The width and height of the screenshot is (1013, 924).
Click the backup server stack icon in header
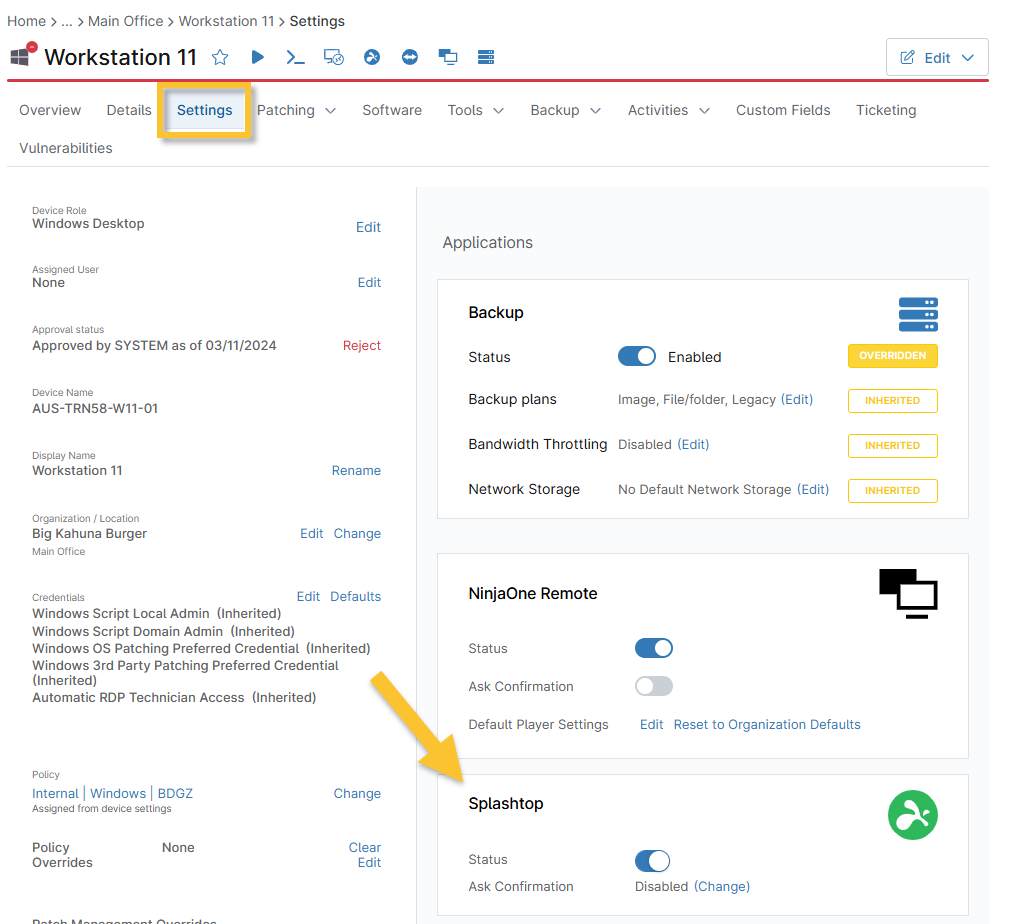(x=487, y=57)
